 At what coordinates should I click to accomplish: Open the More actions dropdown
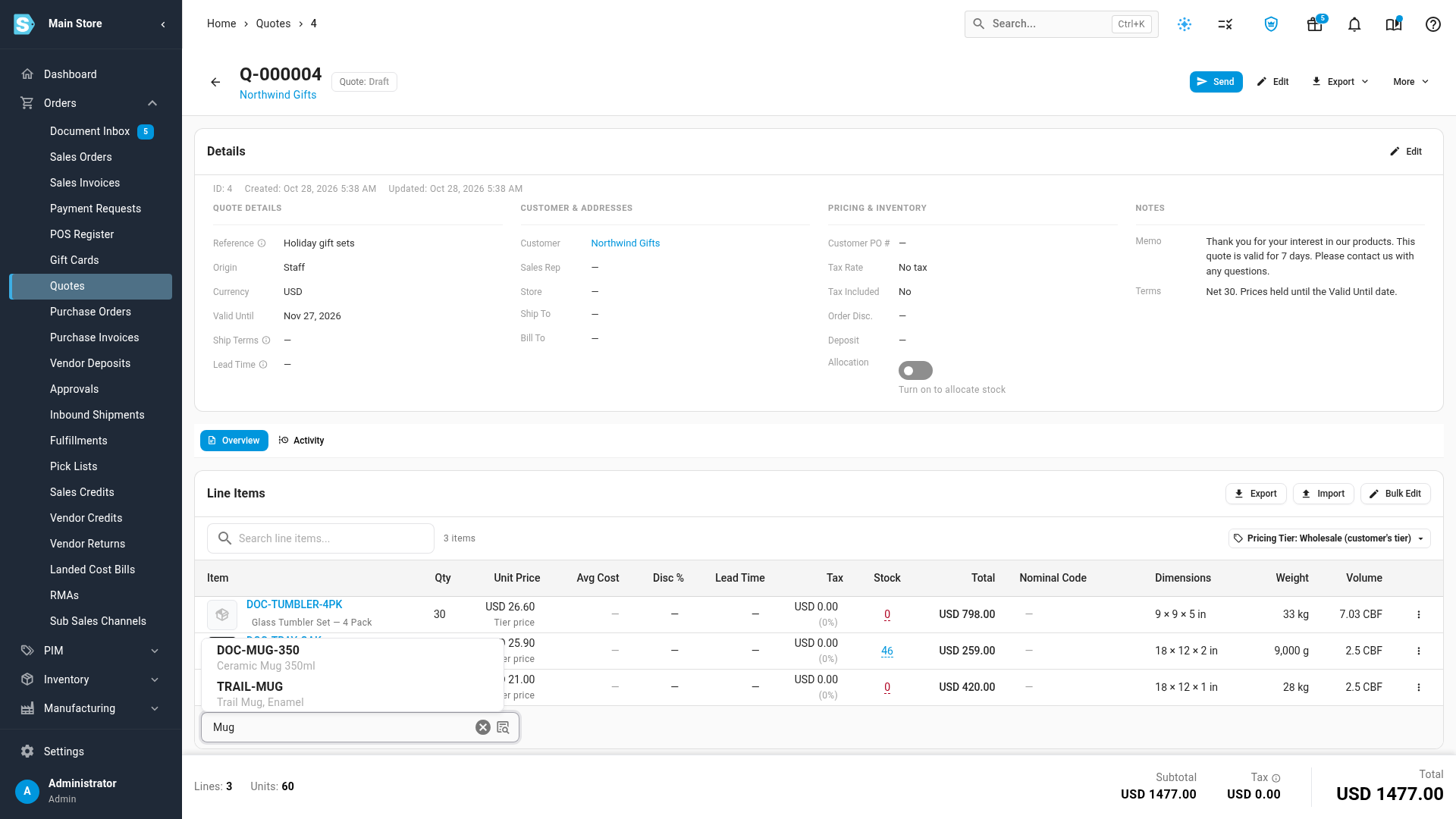click(x=1410, y=82)
